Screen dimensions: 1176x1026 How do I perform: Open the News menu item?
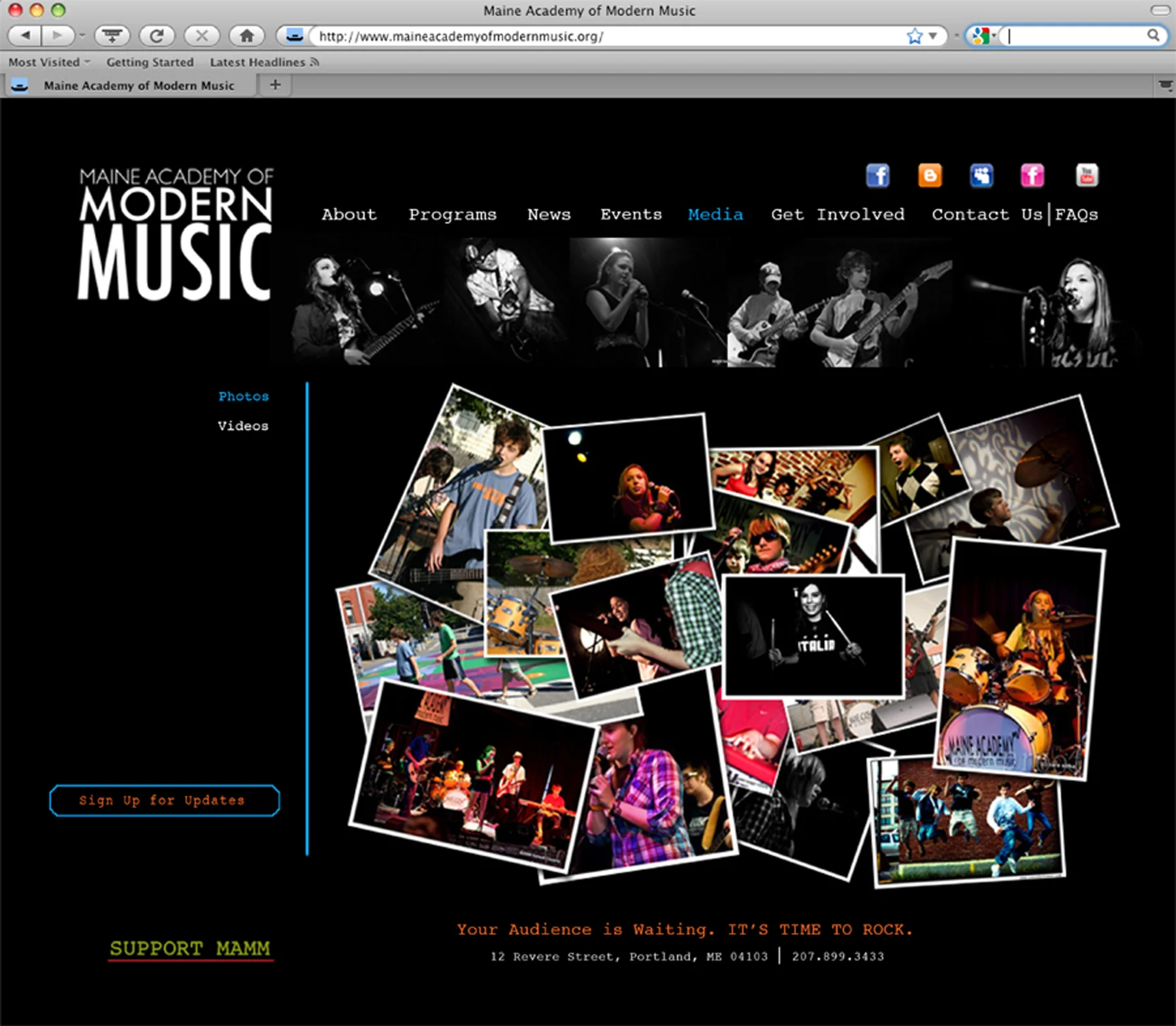549,214
